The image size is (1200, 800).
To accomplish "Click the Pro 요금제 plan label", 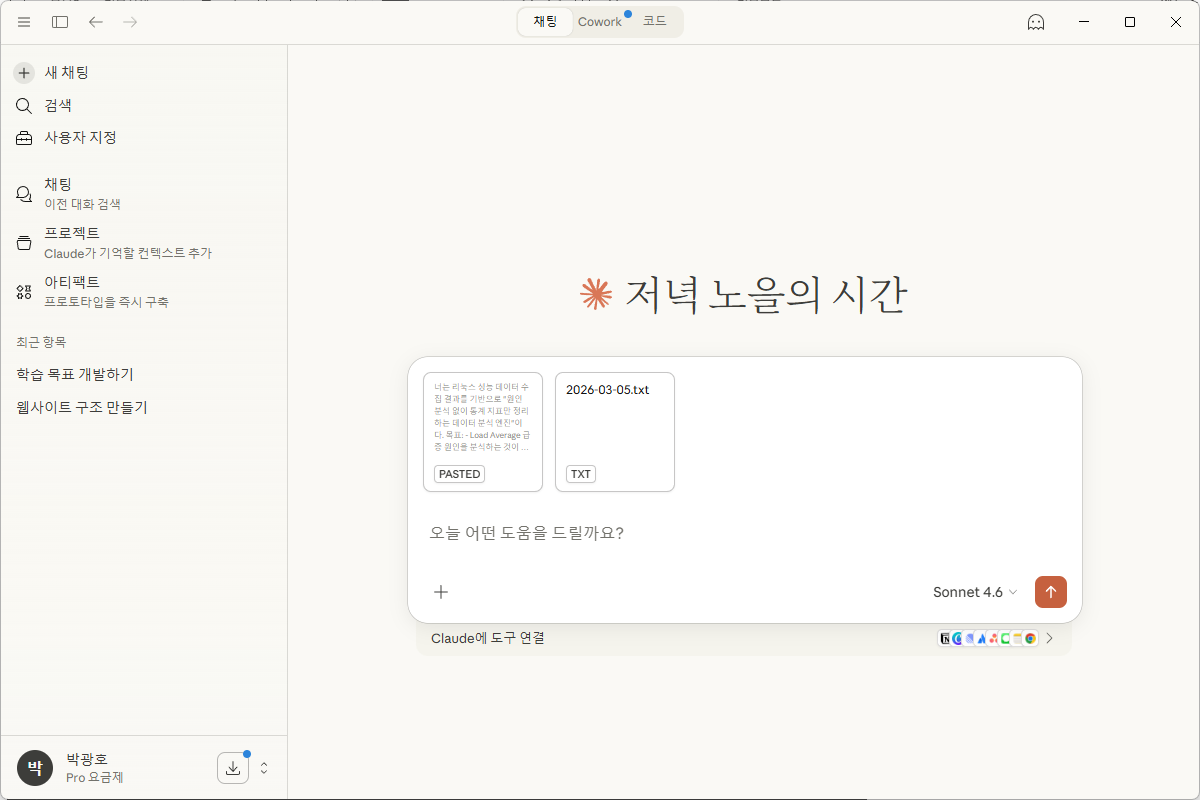I will pyautogui.click(x=95, y=778).
